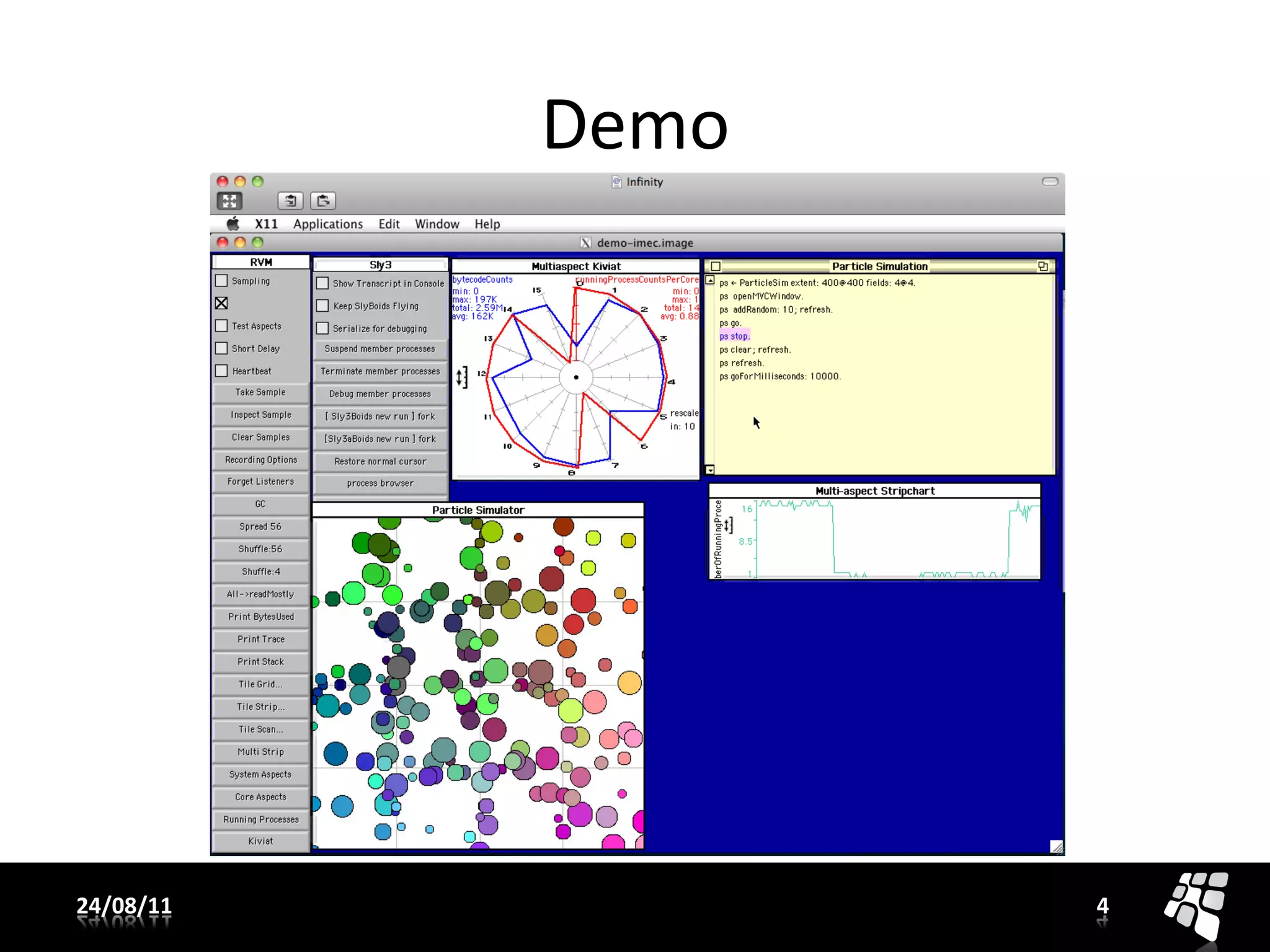Screen dimensions: 1270x952
Task: Toggle the Sampling checkbox
Action: [221, 281]
